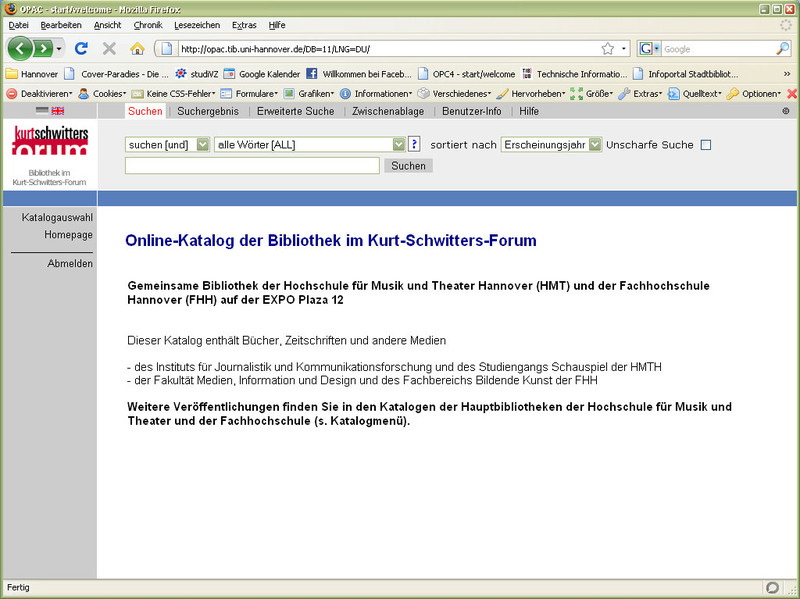The height and width of the screenshot is (599, 800).
Task: Open the Benutzer-Info tab
Action: (x=471, y=111)
